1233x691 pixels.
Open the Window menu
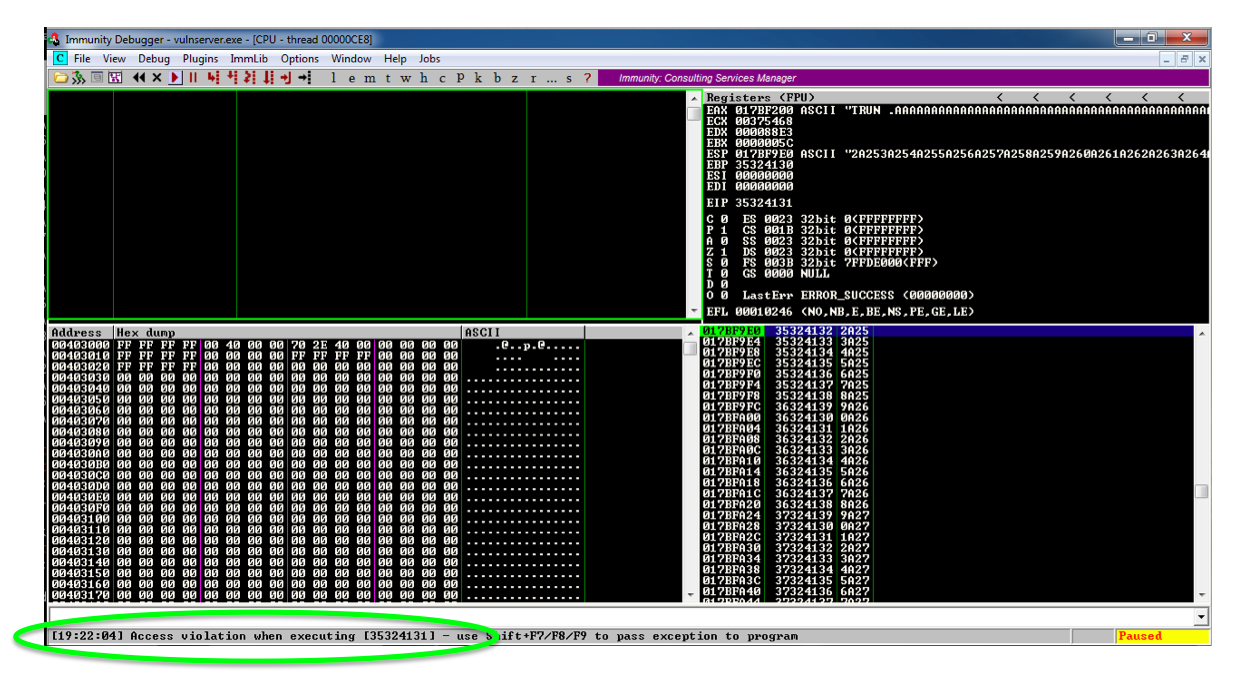point(351,59)
